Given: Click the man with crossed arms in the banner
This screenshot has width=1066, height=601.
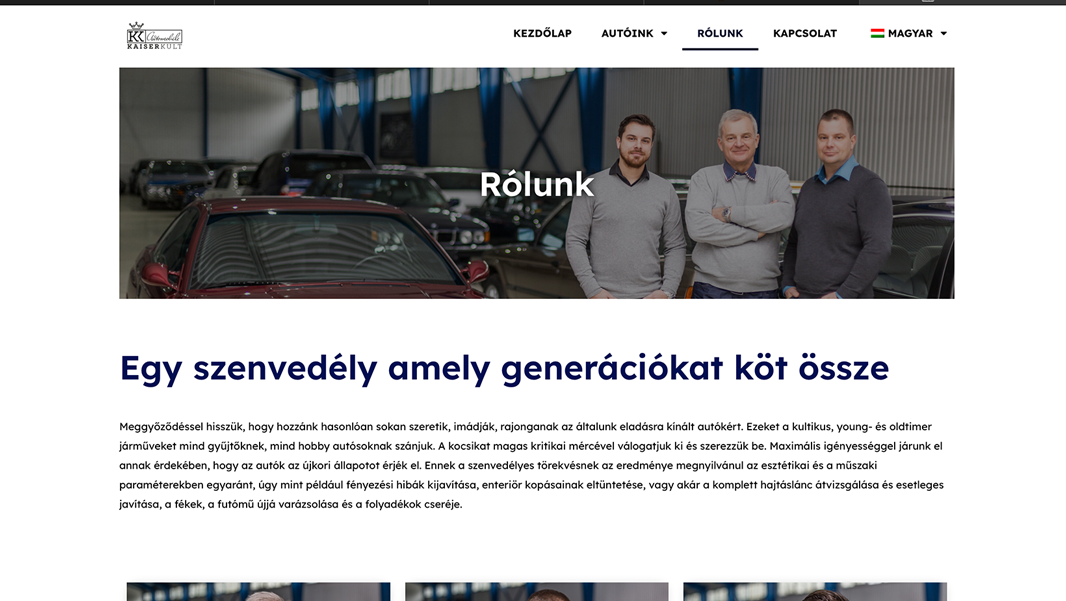Looking at the screenshot, I should [x=737, y=204].
